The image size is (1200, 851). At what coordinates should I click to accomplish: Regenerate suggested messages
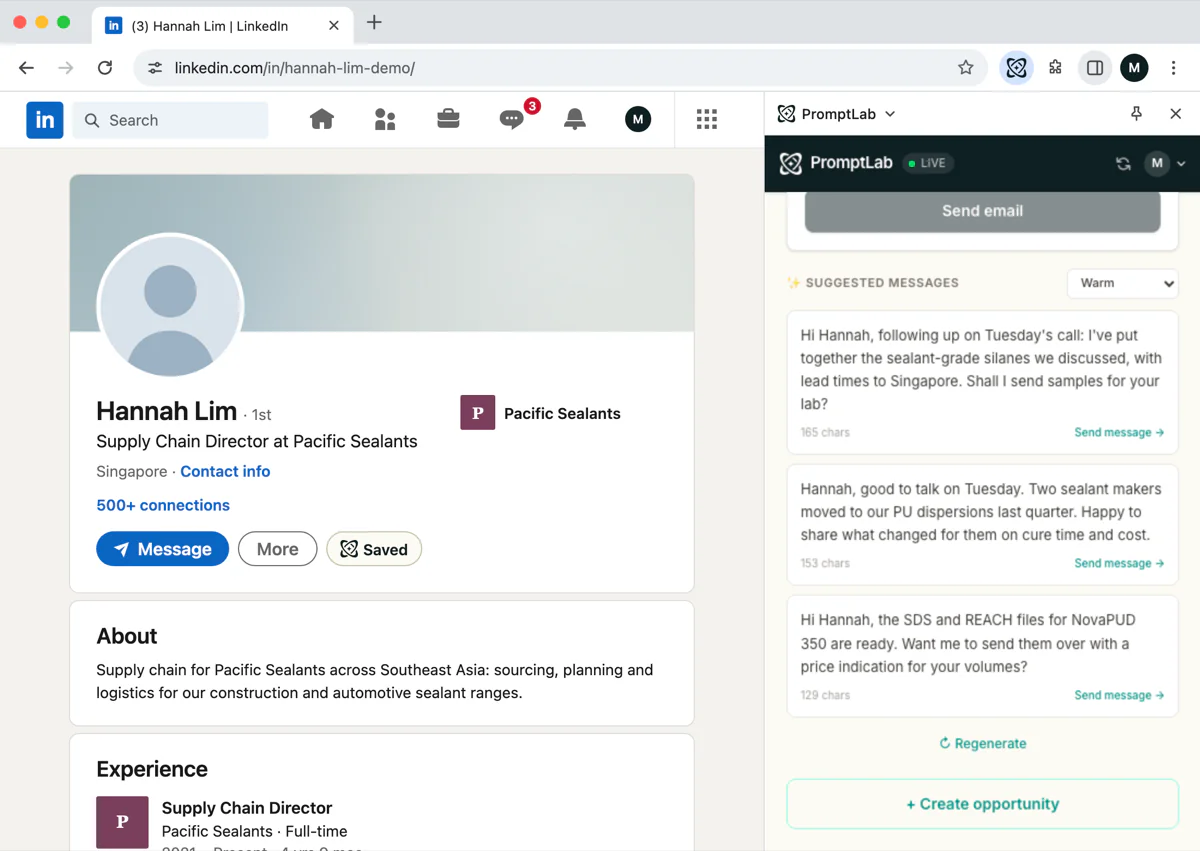(982, 743)
